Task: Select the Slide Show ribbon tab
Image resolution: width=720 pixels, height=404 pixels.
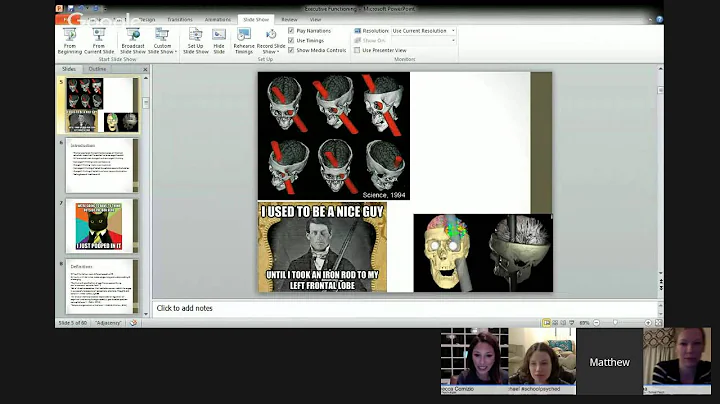Action: (256, 20)
